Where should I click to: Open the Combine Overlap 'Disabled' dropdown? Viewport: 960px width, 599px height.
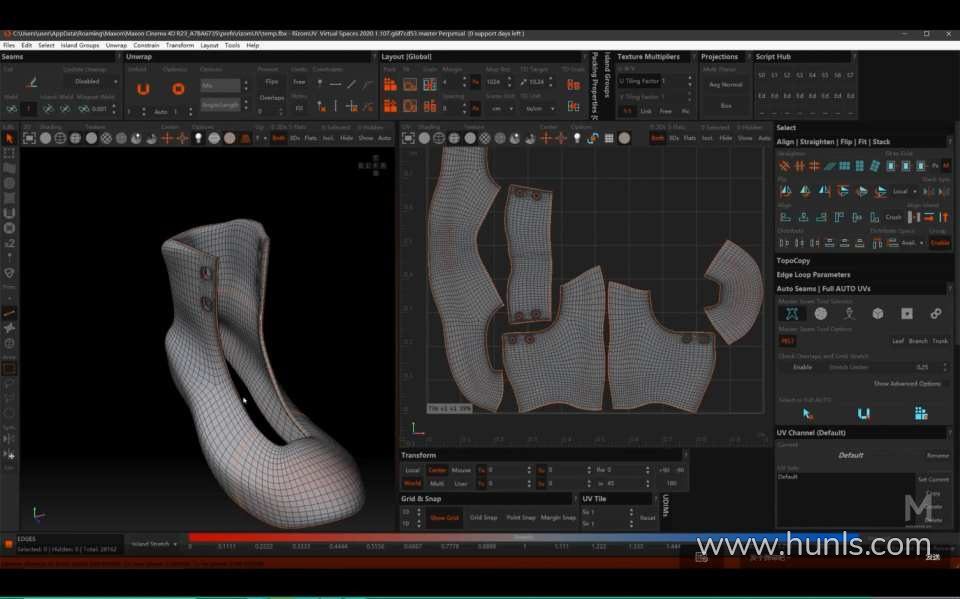point(92,81)
